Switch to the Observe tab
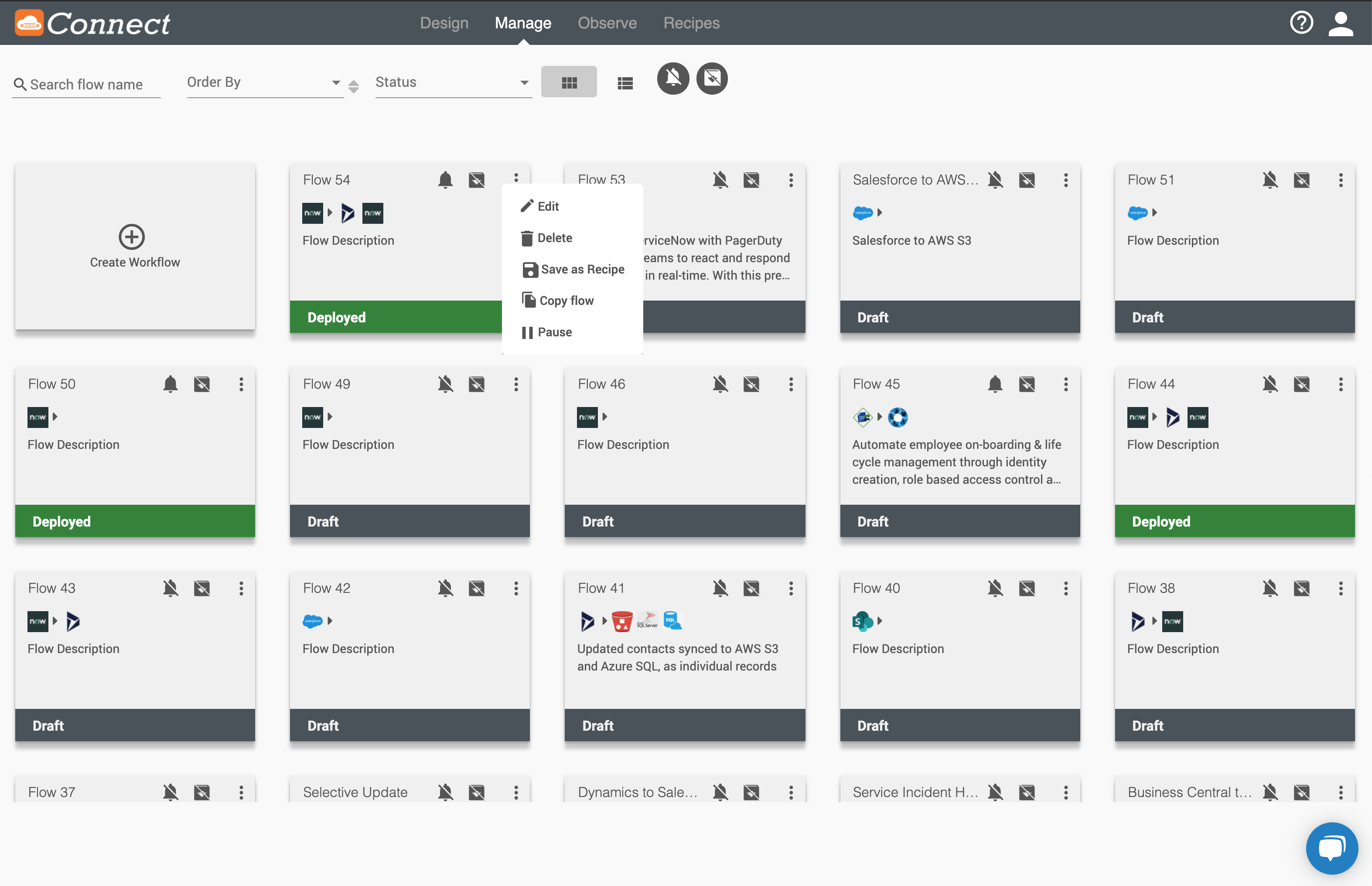Screen dimensions: 1372x886 607,23
